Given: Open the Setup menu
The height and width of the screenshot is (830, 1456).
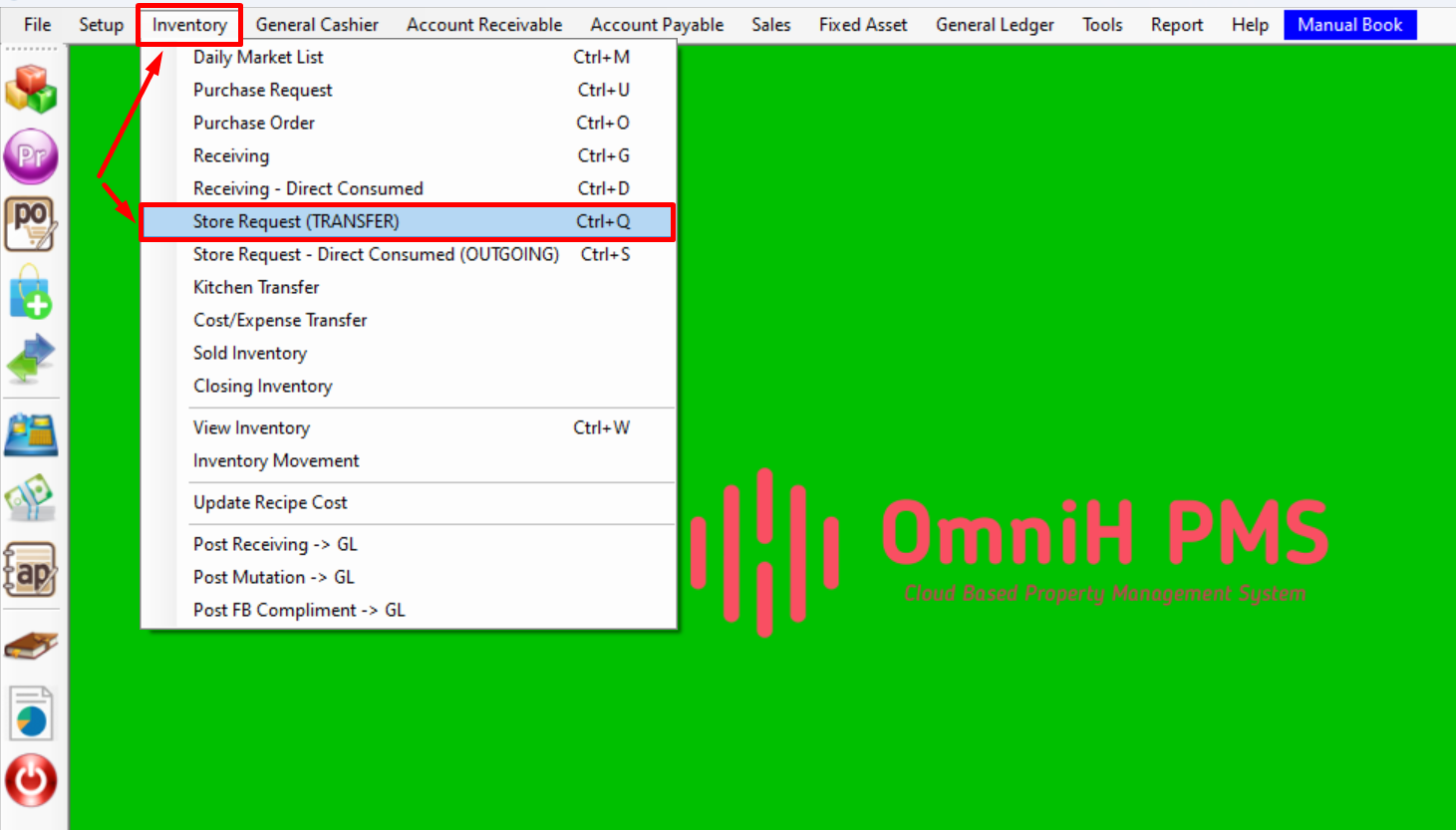Looking at the screenshot, I should coord(102,25).
